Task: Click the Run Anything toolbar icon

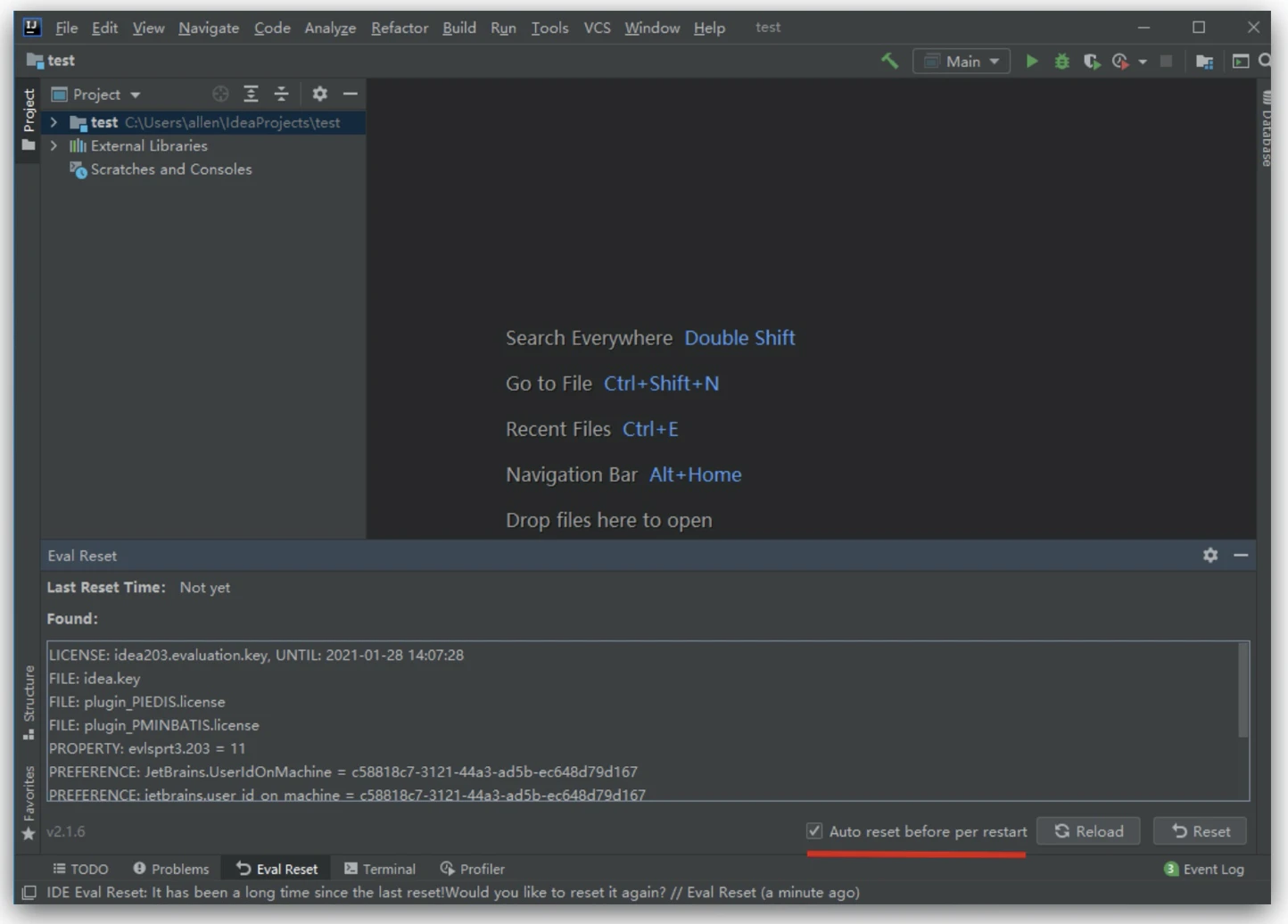Action: pyautogui.click(x=1241, y=61)
